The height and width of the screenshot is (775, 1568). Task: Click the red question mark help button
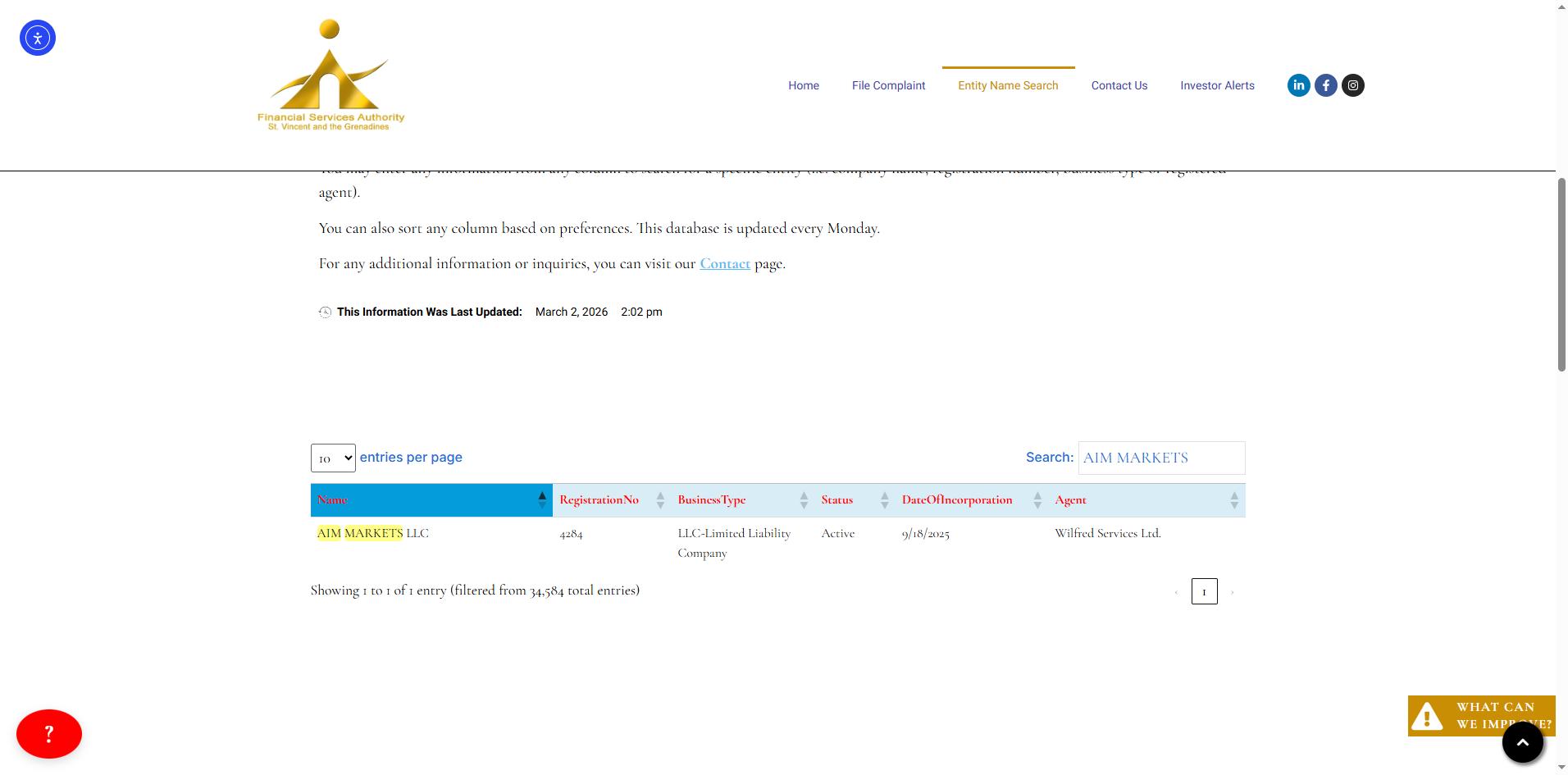tap(49, 733)
